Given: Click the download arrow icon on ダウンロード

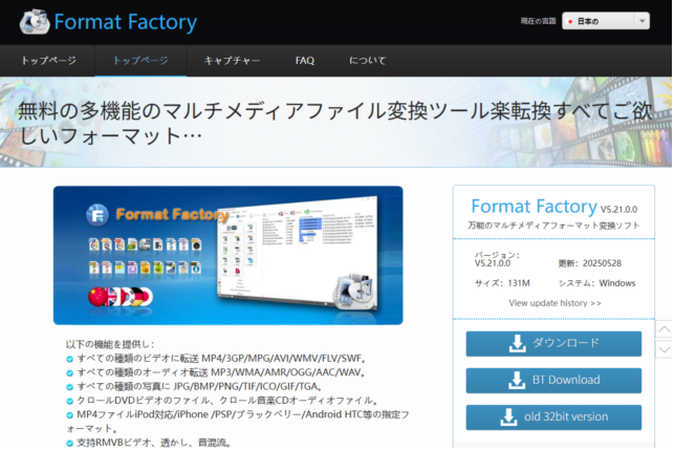Looking at the screenshot, I should pos(518,343).
